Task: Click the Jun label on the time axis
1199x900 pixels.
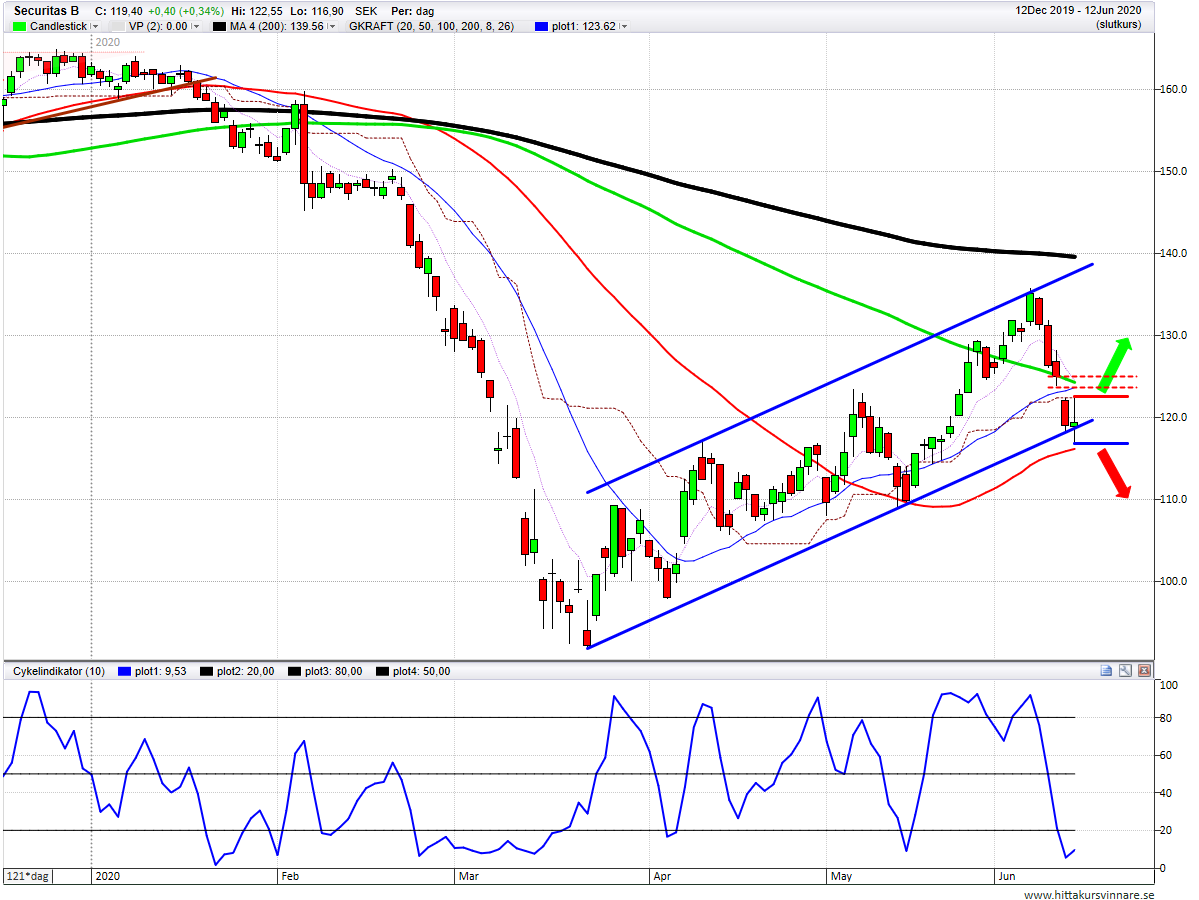Action: coord(1006,876)
